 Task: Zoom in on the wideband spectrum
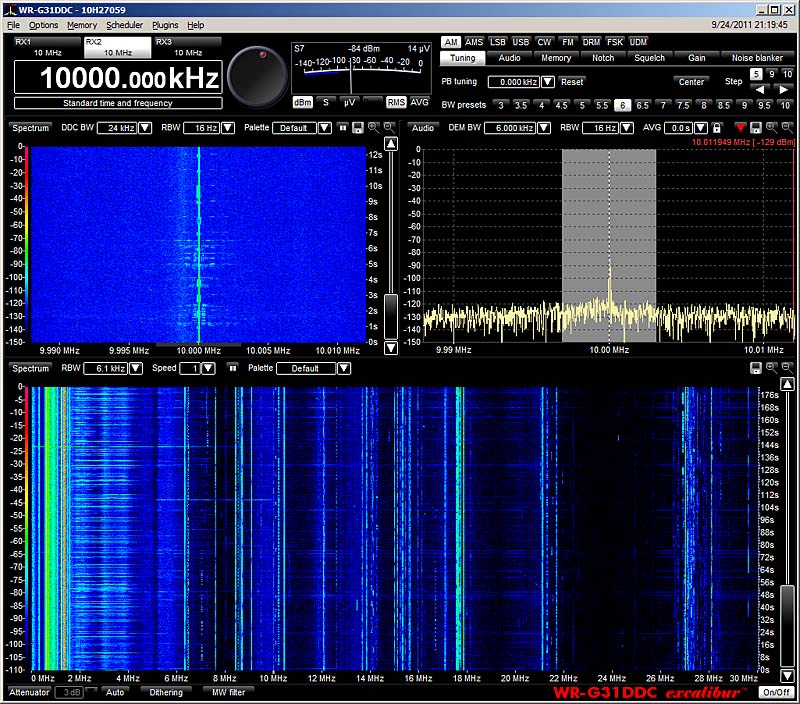pyautogui.click(x=772, y=368)
